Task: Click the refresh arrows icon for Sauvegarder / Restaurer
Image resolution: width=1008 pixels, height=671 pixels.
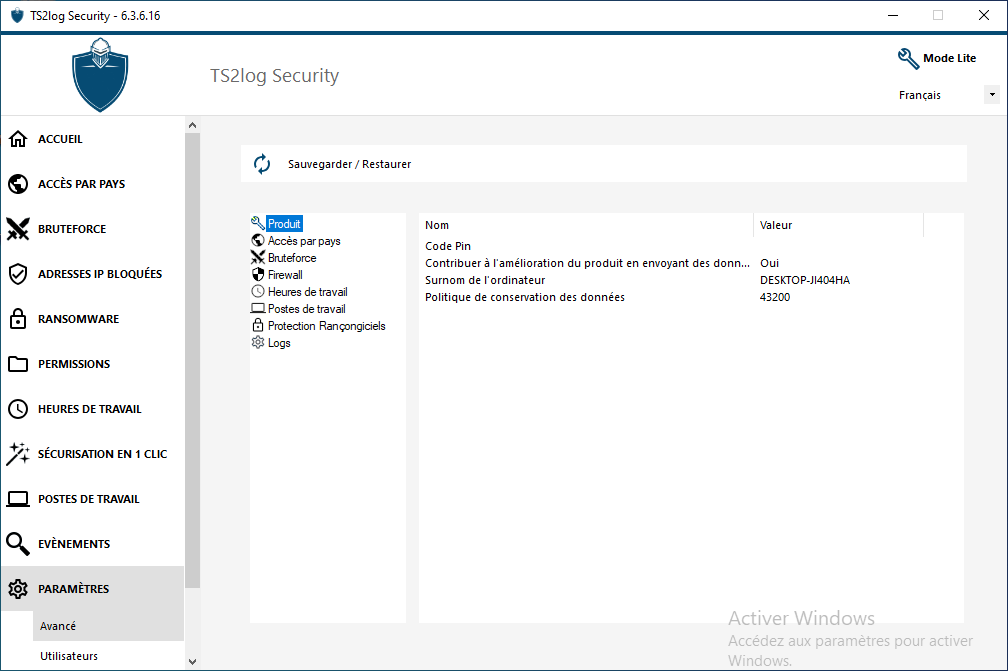Action: [262, 164]
